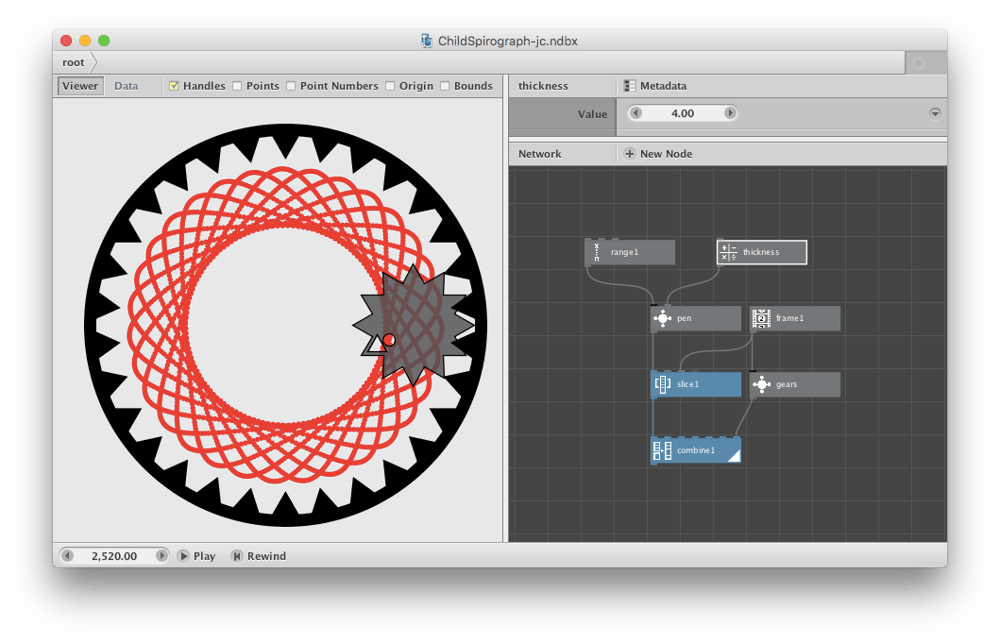Screen dimensions: 1000x643
Task: Select the range1 node label
Action: pos(624,252)
